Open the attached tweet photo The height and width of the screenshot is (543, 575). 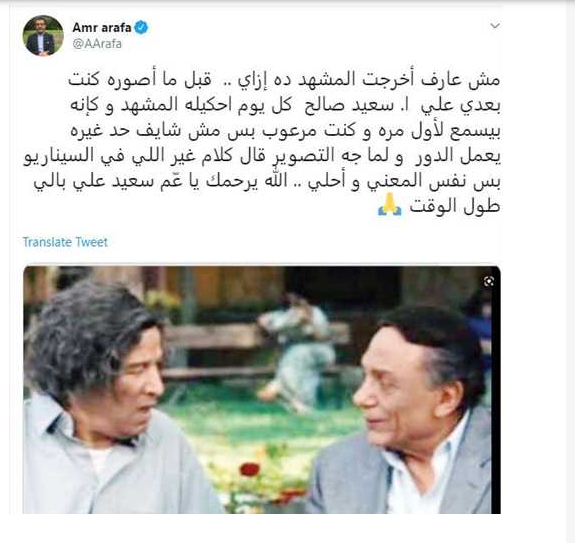[262, 390]
